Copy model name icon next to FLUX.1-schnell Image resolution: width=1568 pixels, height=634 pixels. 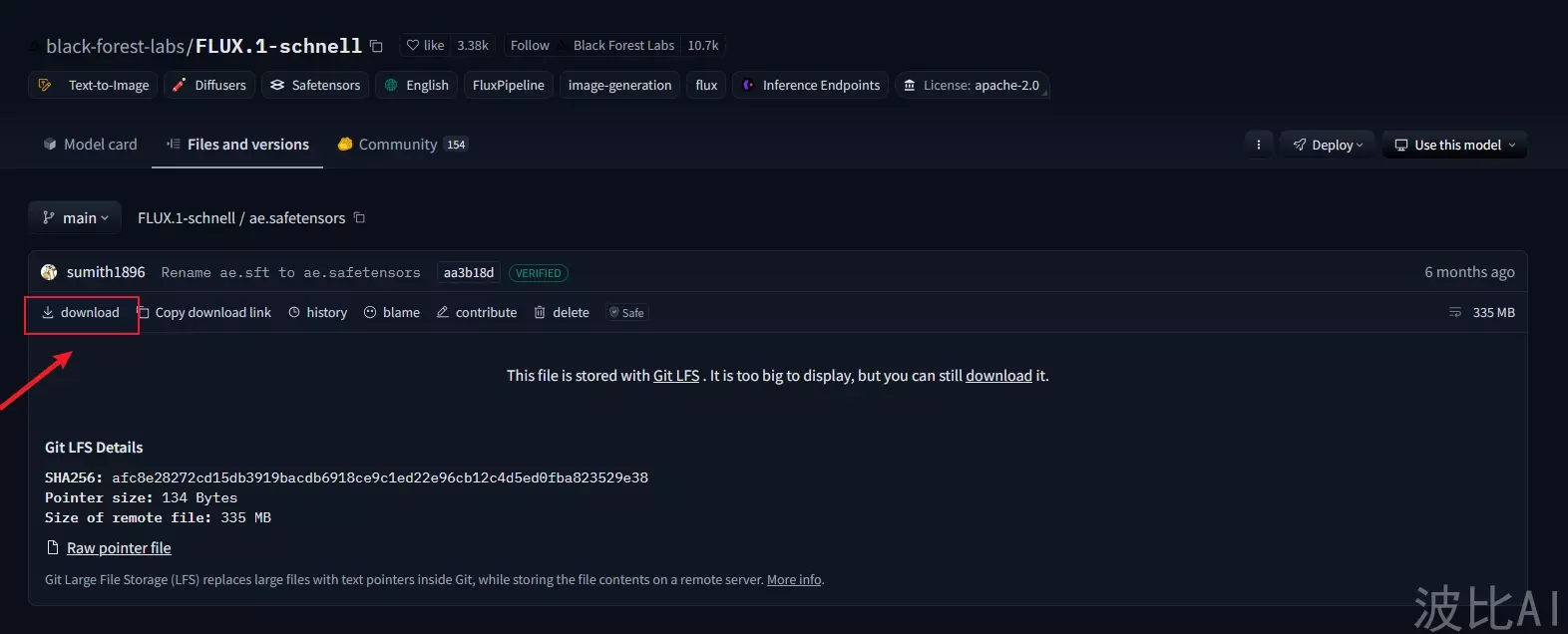point(376,46)
